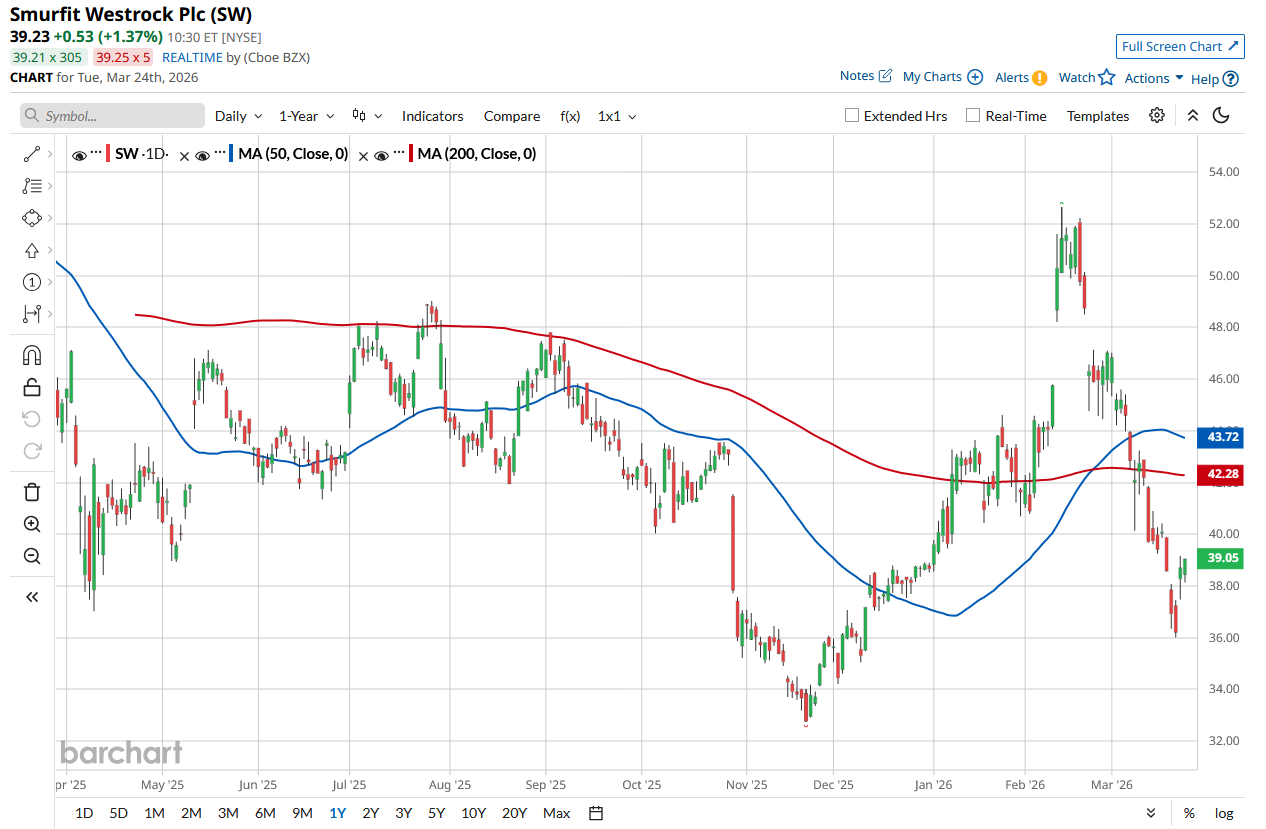Hide the MA 50 line via eye icon
This screenshot has height=829, width=1266.
(202, 155)
